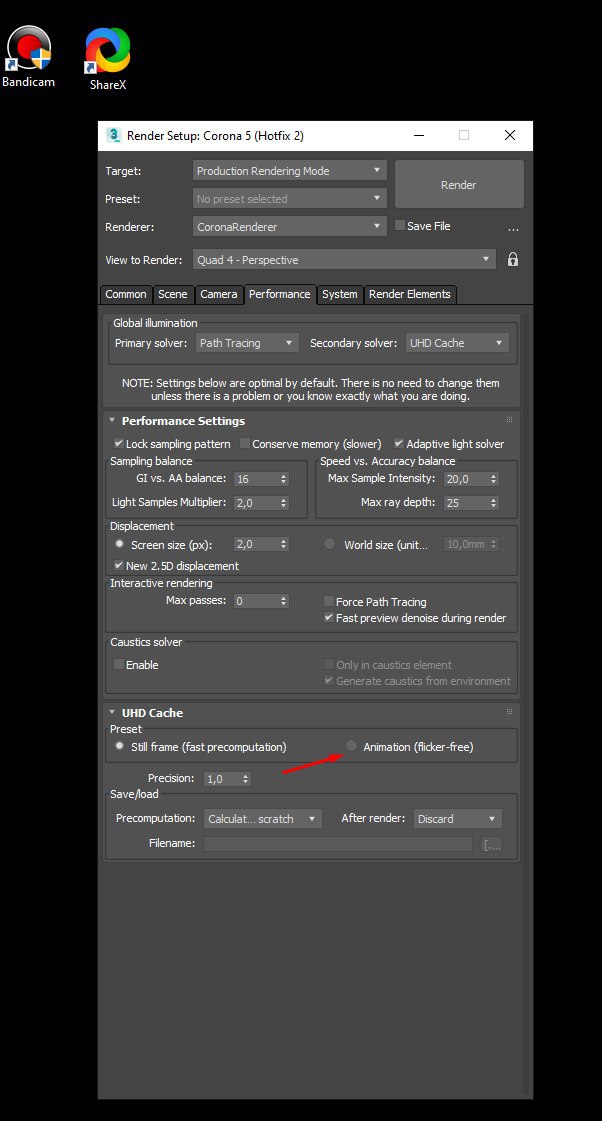
Task: Open the Precomputation dropdown
Action: point(262,819)
